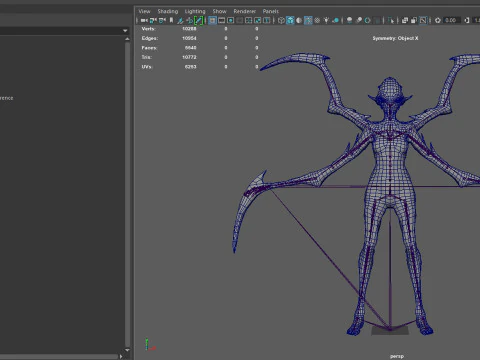
Task: Click the left panel scroll-down arrow
Action: point(127,350)
